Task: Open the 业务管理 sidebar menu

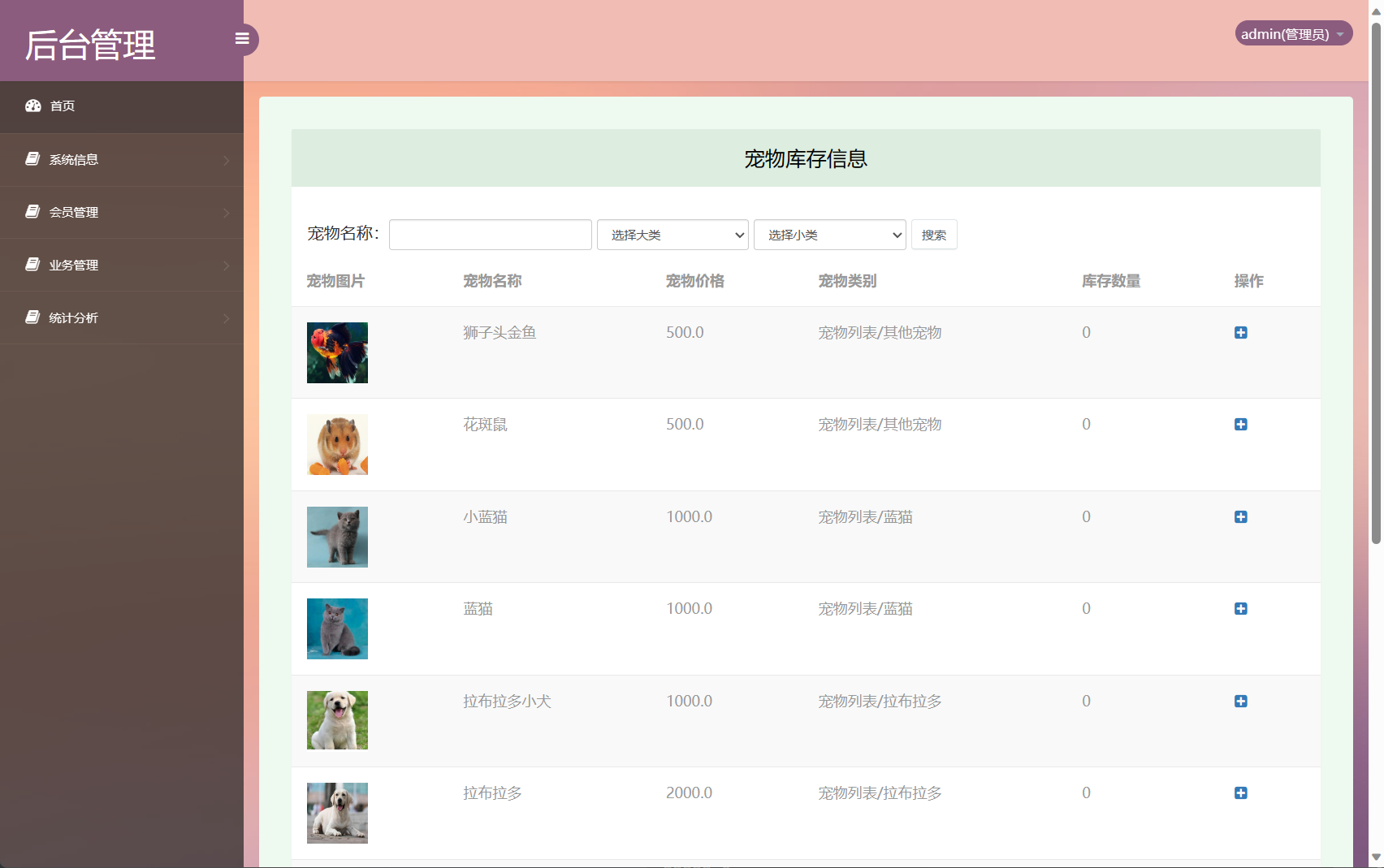Action: (122, 266)
